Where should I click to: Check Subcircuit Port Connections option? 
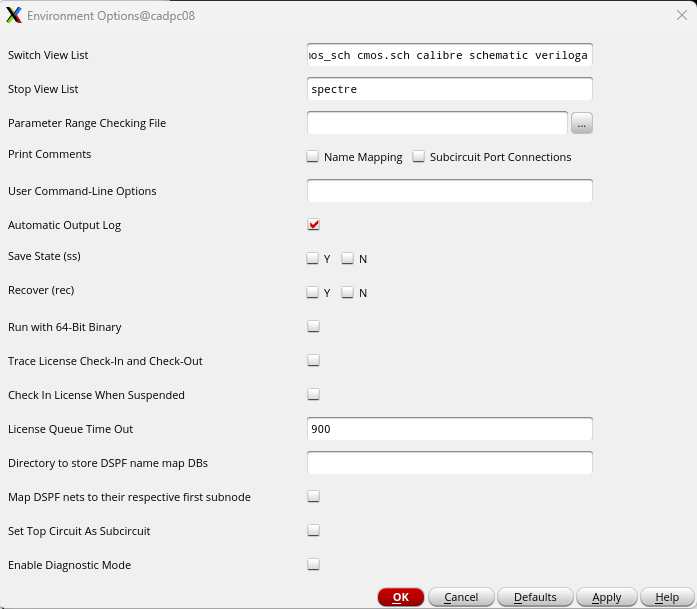418,156
